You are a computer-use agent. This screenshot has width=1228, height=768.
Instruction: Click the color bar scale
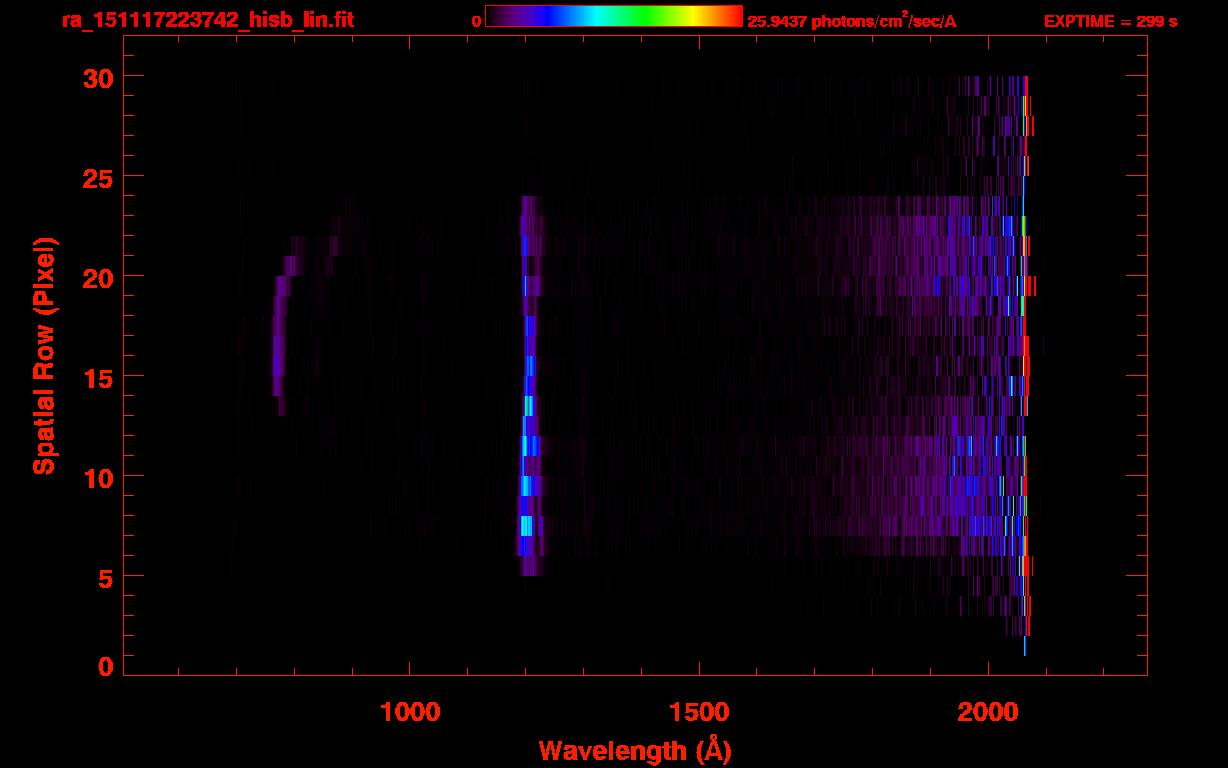coord(614,17)
